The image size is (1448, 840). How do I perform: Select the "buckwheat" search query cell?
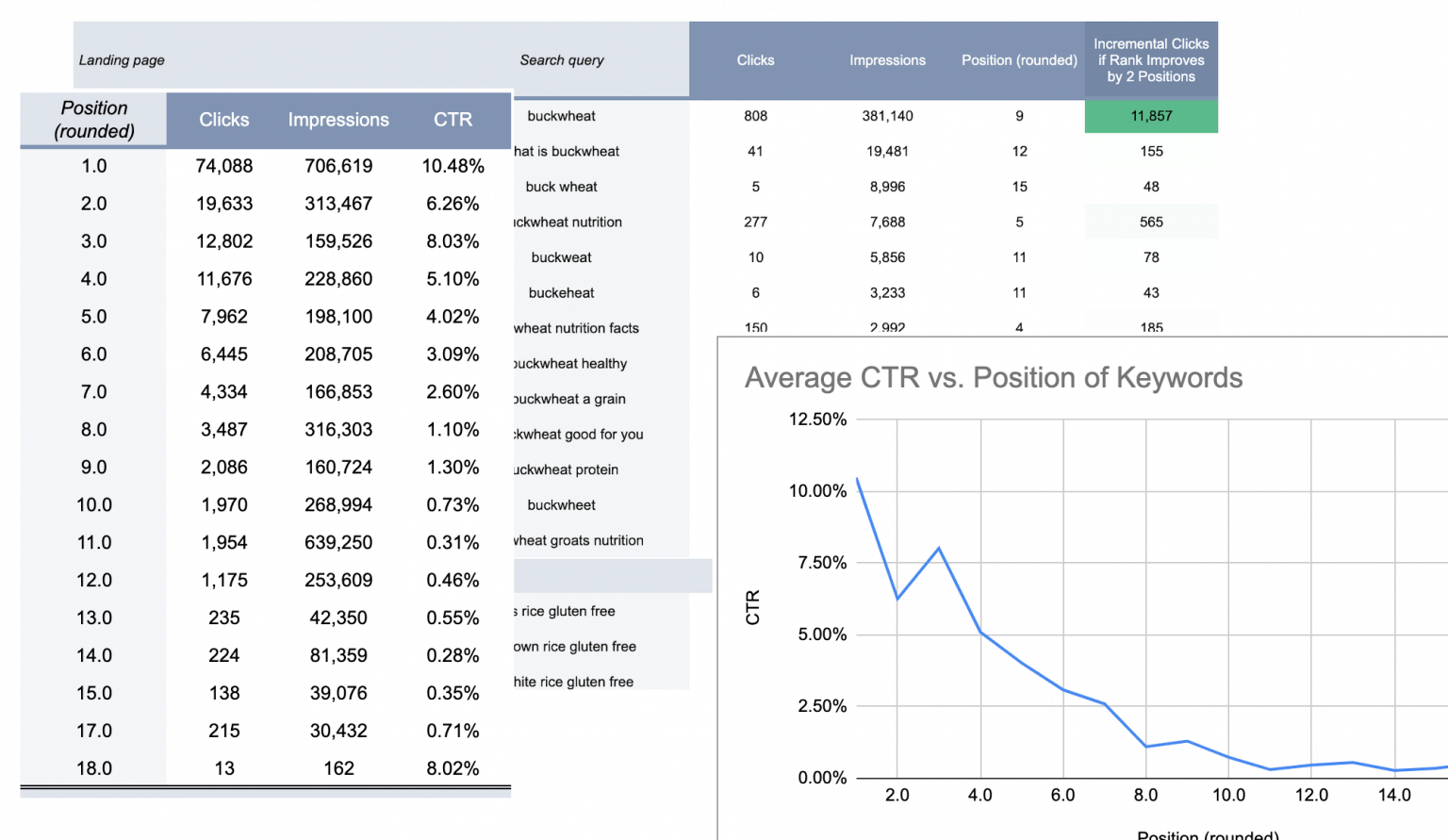tap(562, 115)
